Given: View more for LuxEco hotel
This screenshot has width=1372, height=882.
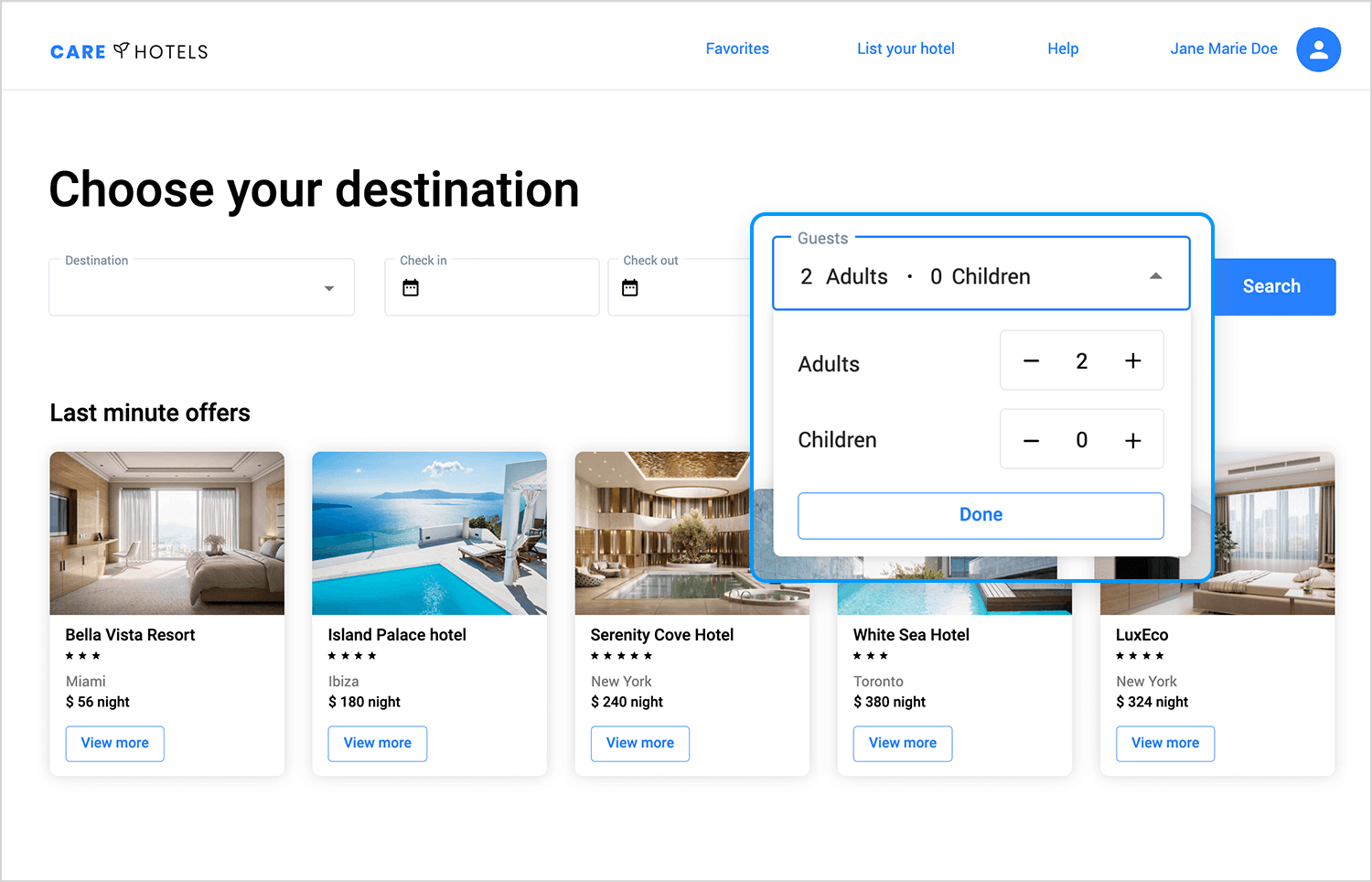Looking at the screenshot, I should pyautogui.click(x=1165, y=743).
